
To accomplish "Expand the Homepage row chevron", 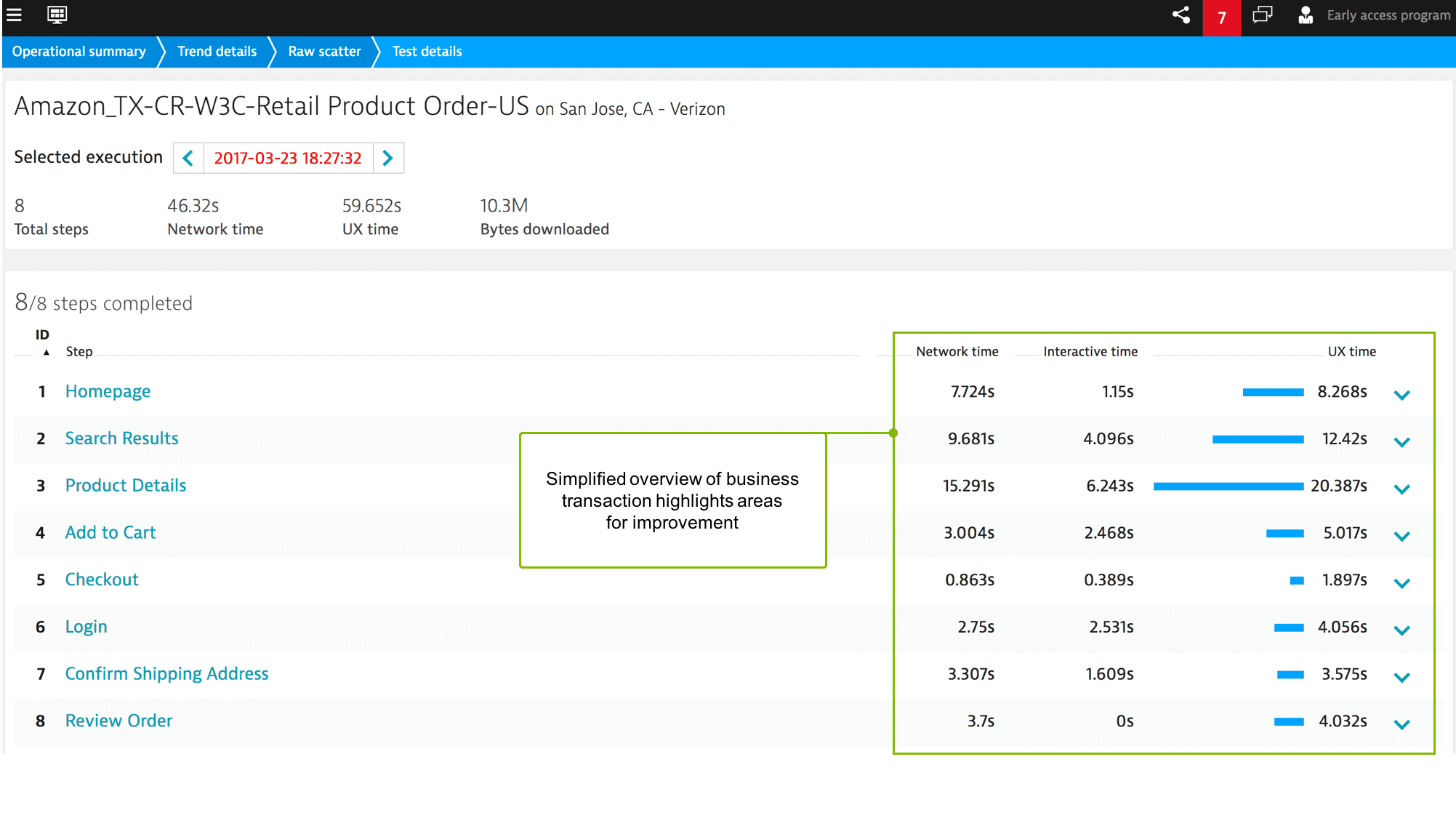I will pos(1402,395).
